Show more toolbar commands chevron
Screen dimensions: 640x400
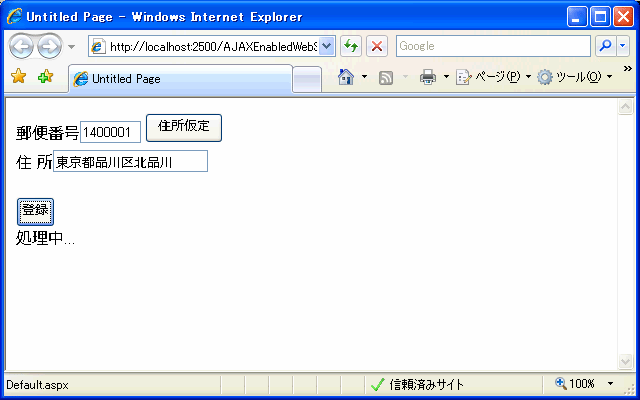(x=628, y=69)
